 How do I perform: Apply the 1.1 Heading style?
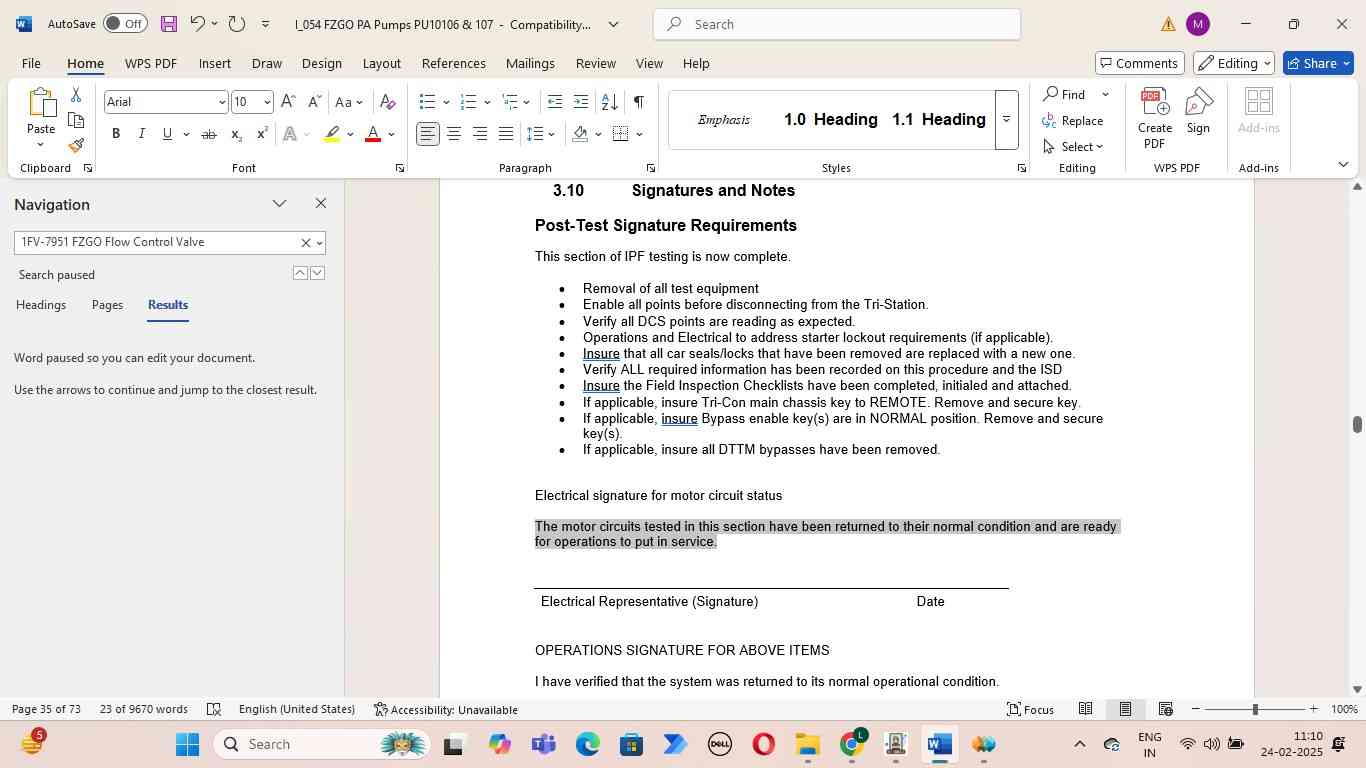[x=938, y=120]
